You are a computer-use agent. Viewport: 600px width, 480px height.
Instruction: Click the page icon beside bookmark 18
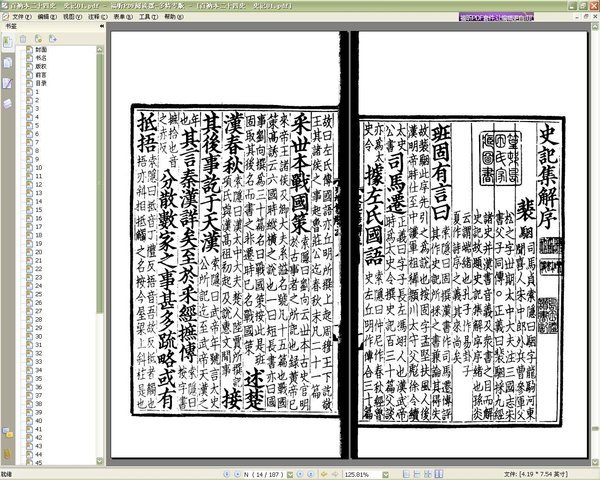click(29, 235)
